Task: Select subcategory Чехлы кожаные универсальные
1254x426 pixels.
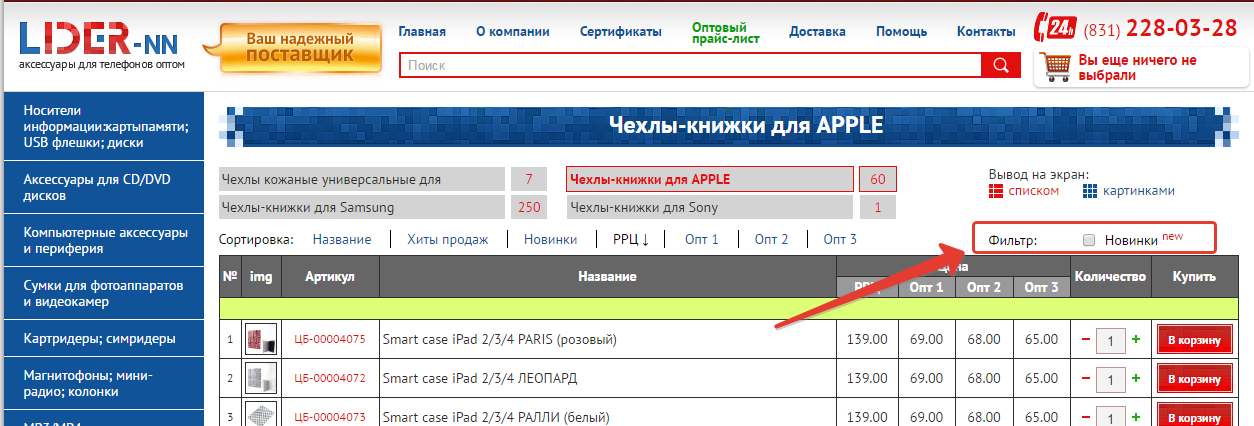Action: (x=362, y=180)
